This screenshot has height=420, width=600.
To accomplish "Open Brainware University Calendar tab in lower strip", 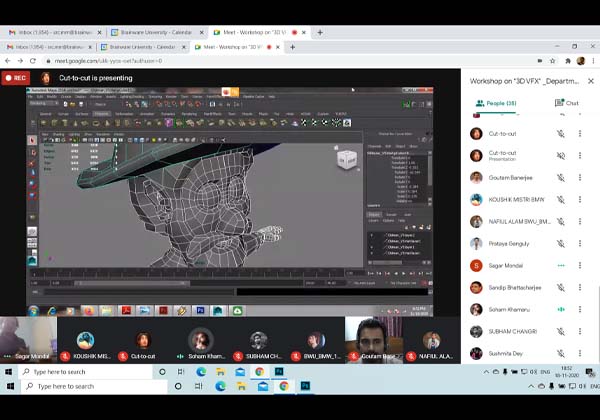I will pos(142,47).
